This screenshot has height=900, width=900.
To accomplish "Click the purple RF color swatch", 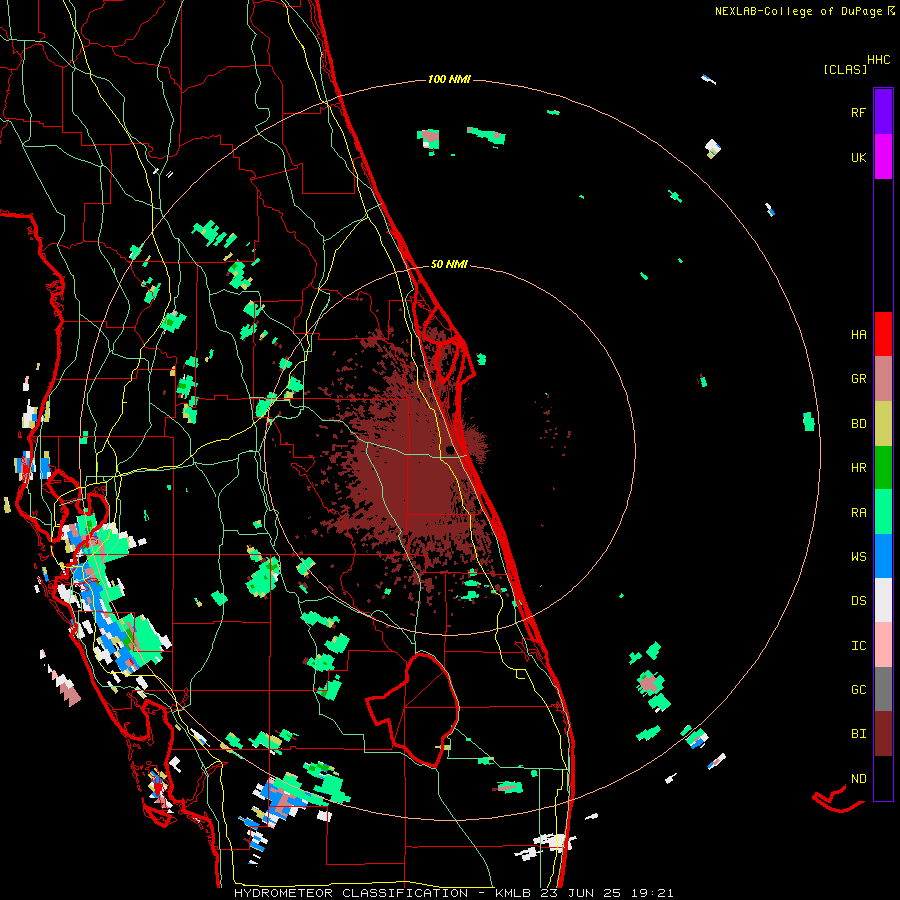I will (x=883, y=112).
